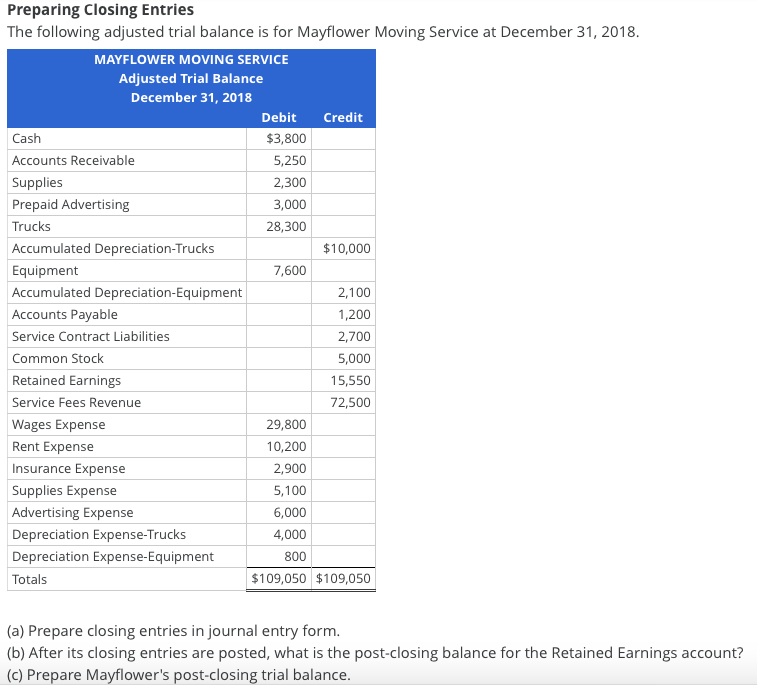Click the 'Accounts Payable' row label
757x685 pixels.
[65, 315]
